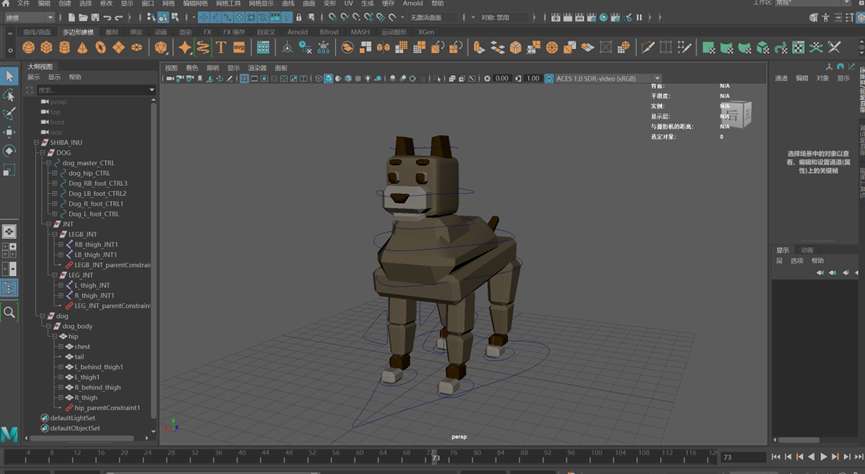Toggle the outliner layout button in toolbox
The image size is (865, 474).
coord(9,287)
